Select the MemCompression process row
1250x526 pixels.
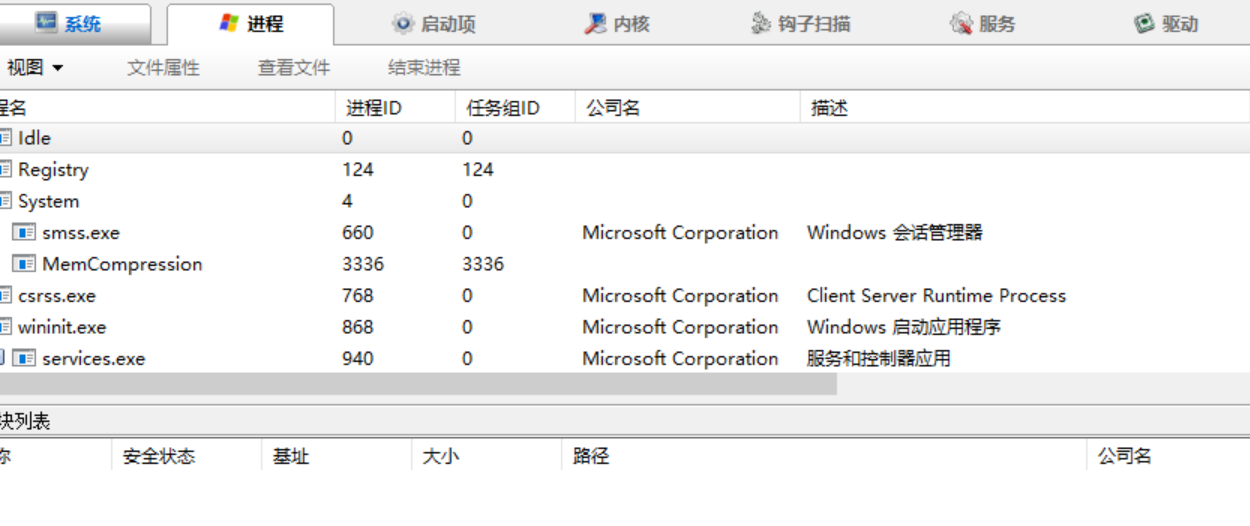tap(625, 264)
